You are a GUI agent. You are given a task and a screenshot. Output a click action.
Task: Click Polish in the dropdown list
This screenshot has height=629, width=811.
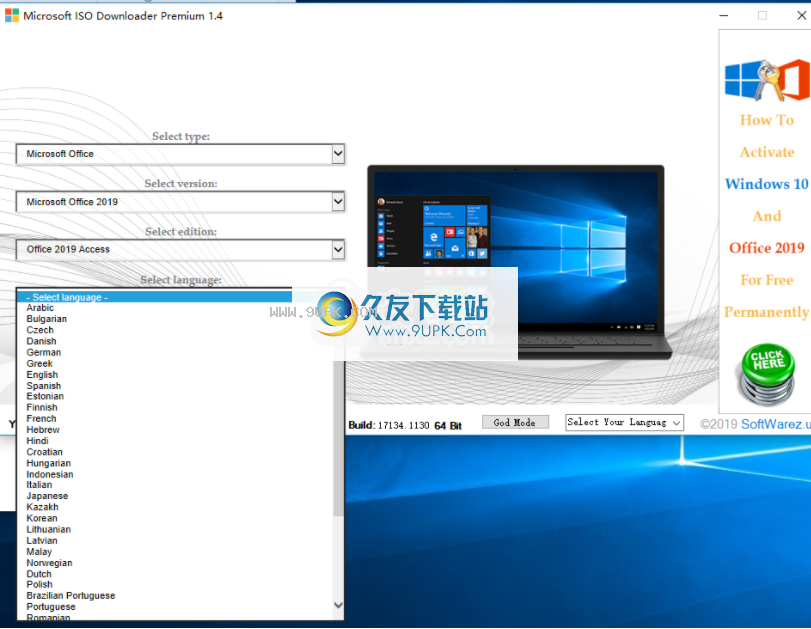click(x=39, y=585)
